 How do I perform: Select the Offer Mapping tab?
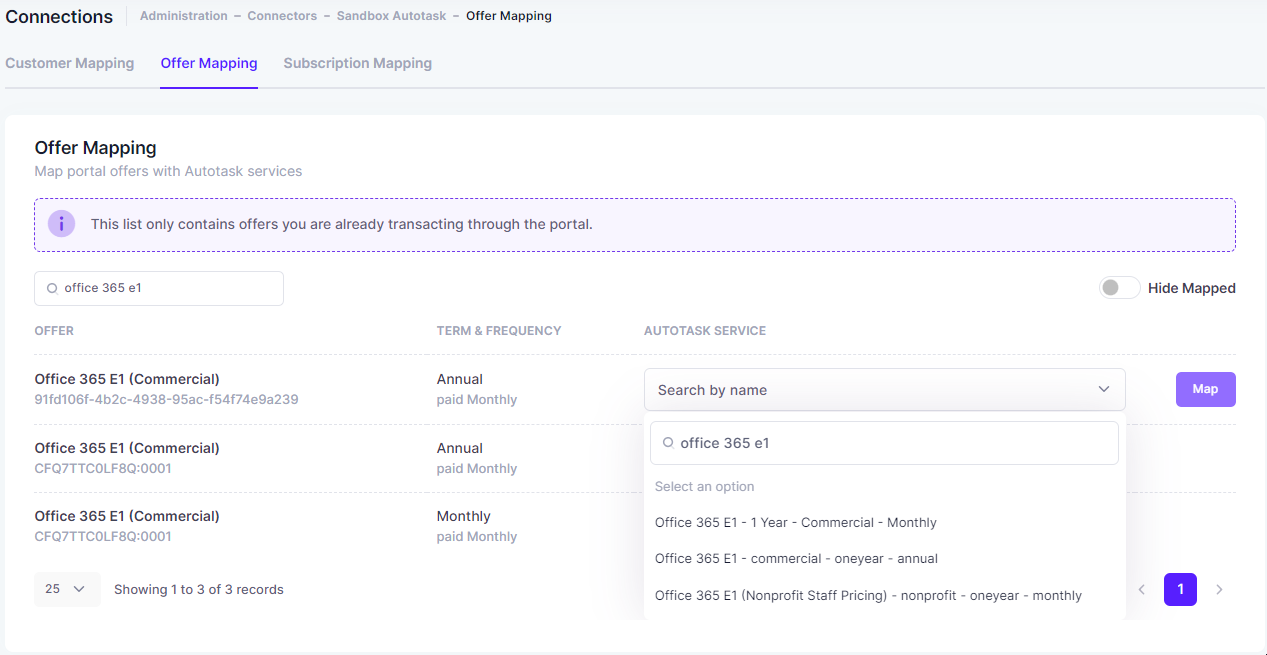pyautogui.click(x=209, y=63)
